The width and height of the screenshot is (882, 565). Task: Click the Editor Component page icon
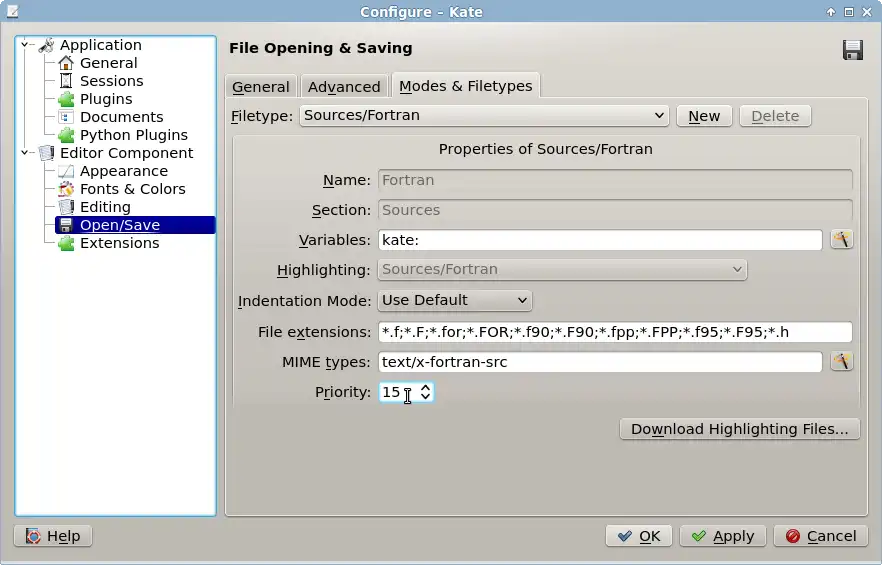[46, 153]
